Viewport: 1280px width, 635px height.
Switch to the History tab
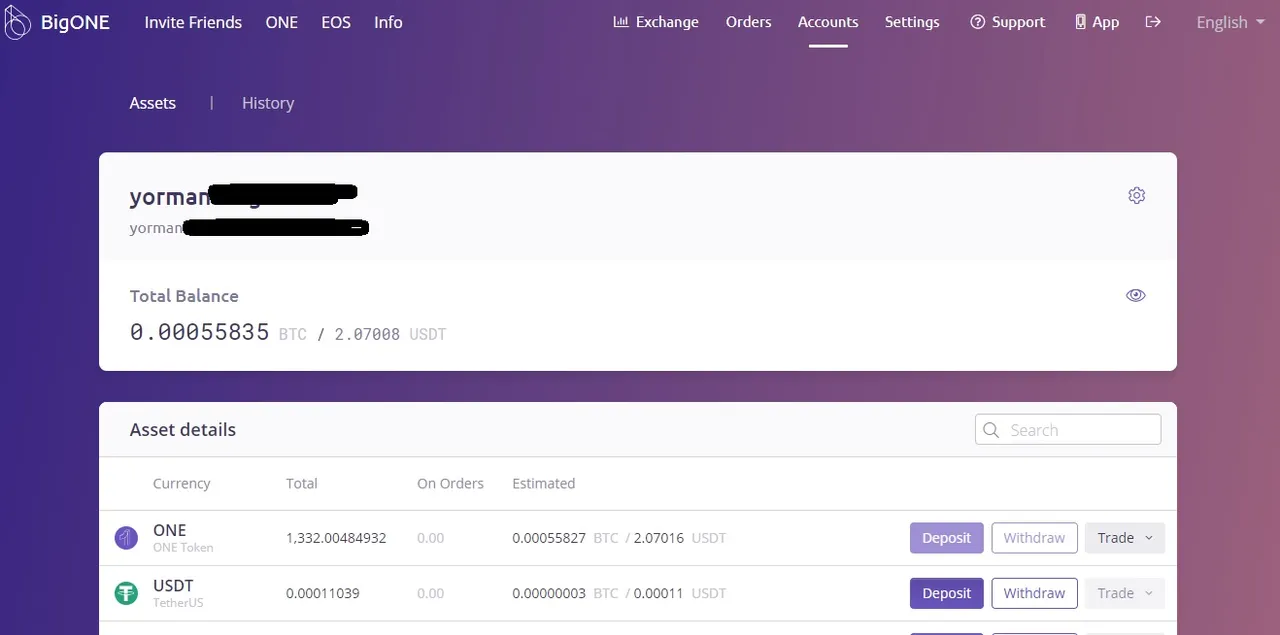point(268,103)
